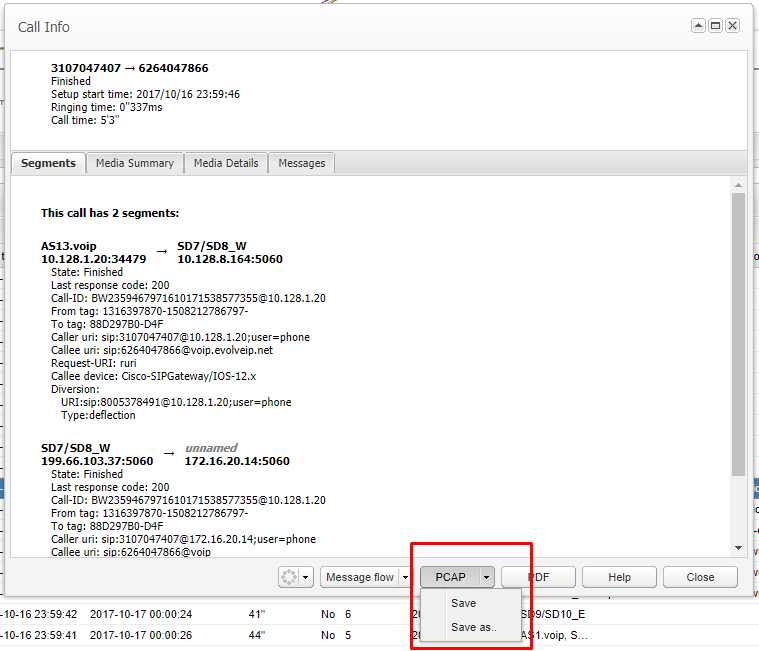Maximize the Call Info dialog
This screenshot has height=651, width=759.
(716, 26)
